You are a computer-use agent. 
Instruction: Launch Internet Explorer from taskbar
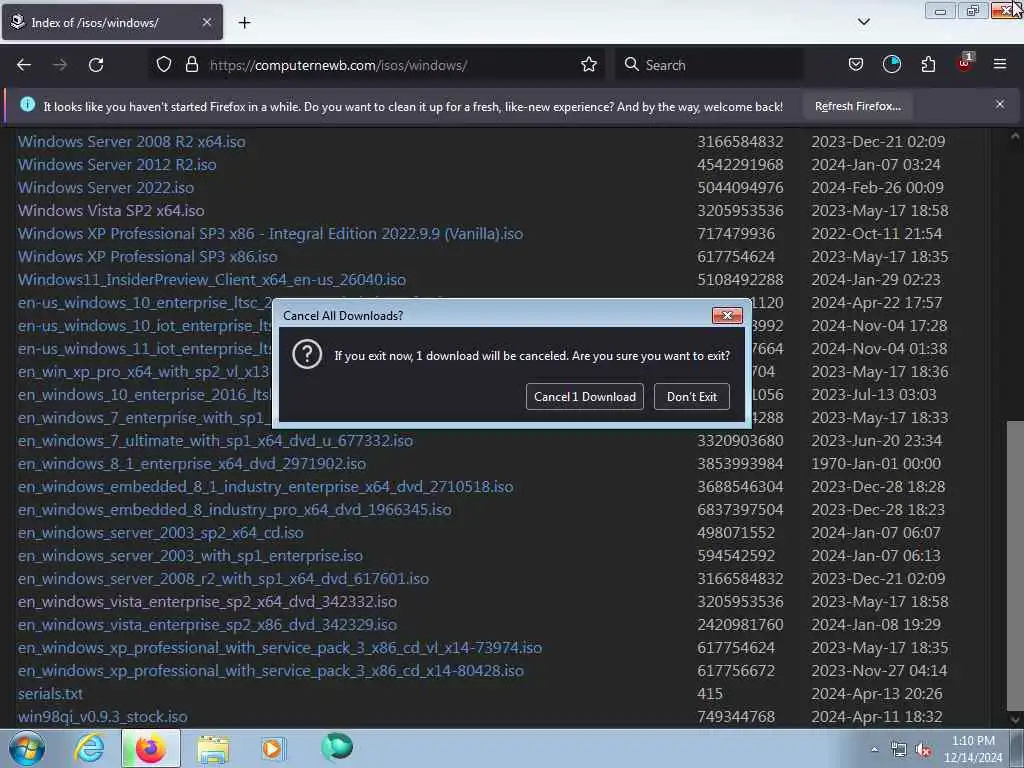pyautogui.click(x=89, y=748)
